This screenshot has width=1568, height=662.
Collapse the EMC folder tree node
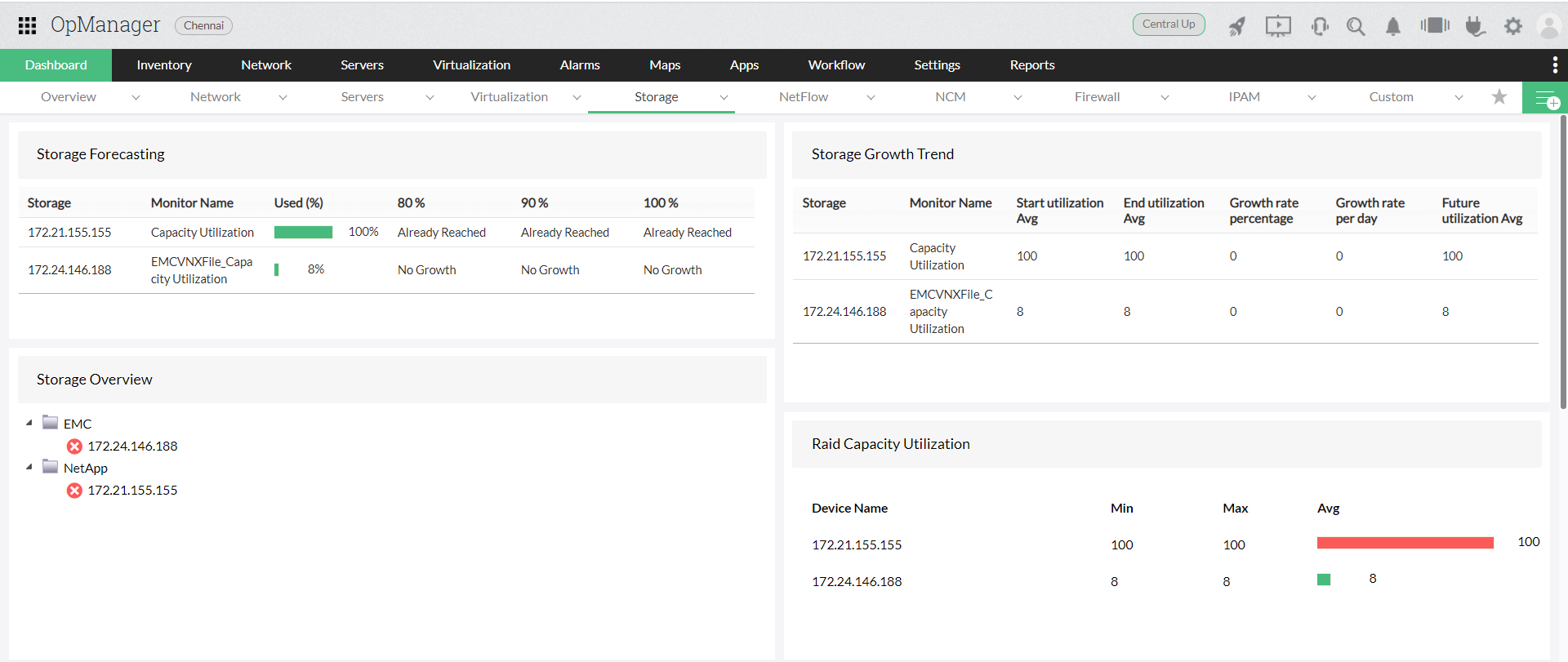click(x=29, y=423)
